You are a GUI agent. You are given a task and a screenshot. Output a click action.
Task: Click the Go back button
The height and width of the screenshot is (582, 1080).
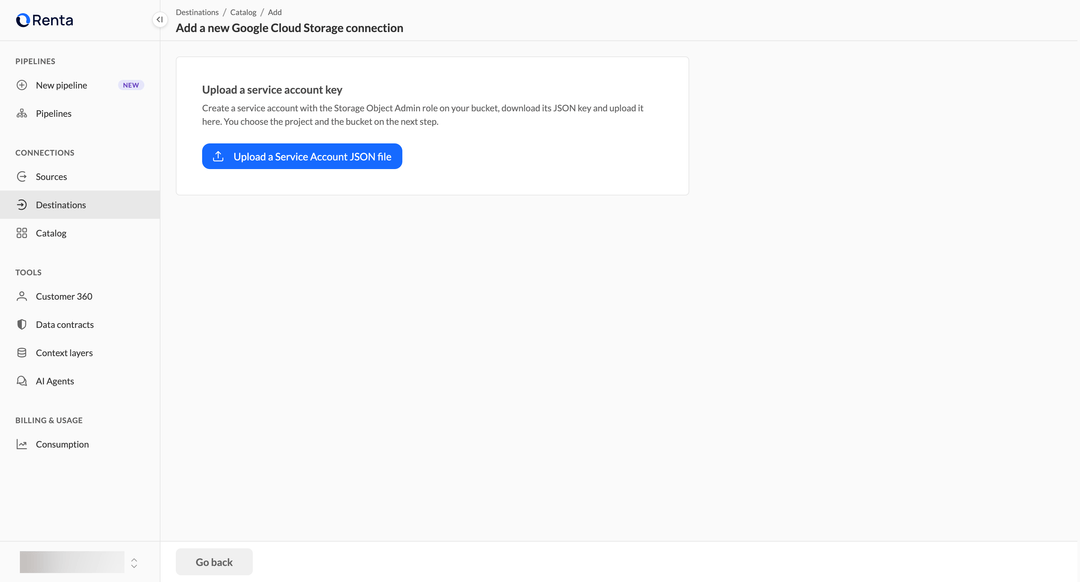pos(214,562)
